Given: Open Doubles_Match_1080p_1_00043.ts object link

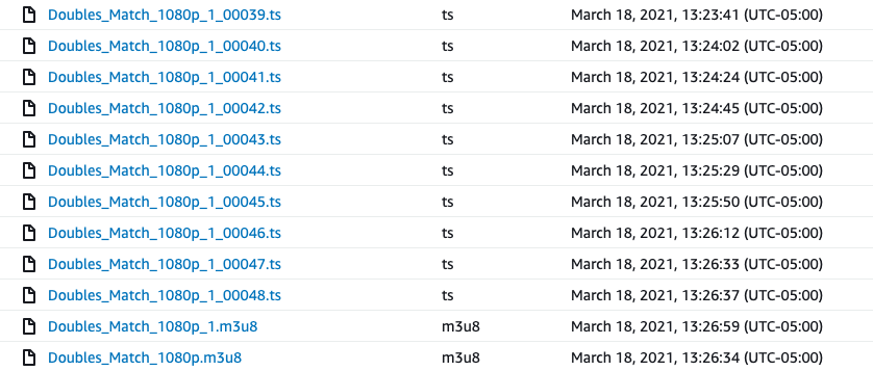Looking at the screenshot, I should [164, 139].
